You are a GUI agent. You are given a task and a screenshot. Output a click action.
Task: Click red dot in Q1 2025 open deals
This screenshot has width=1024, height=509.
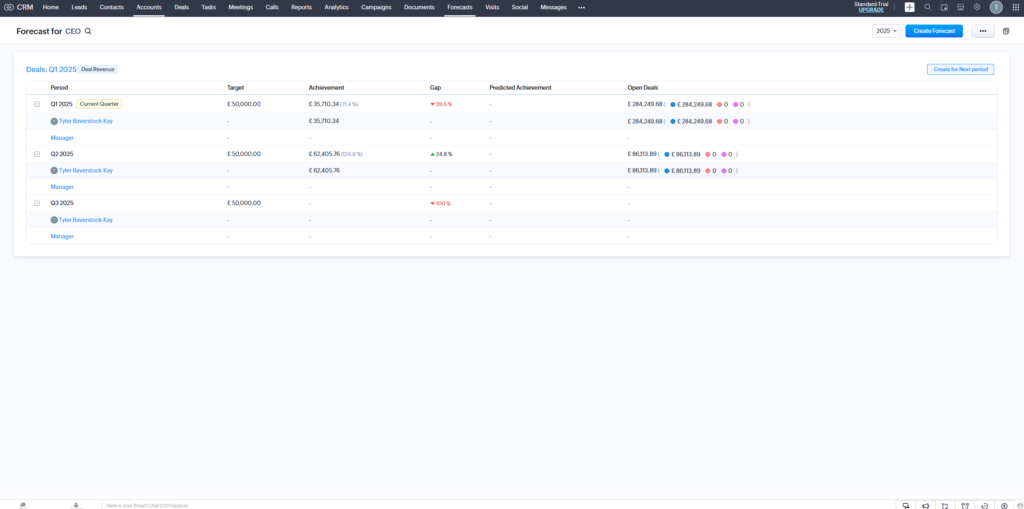719,105
